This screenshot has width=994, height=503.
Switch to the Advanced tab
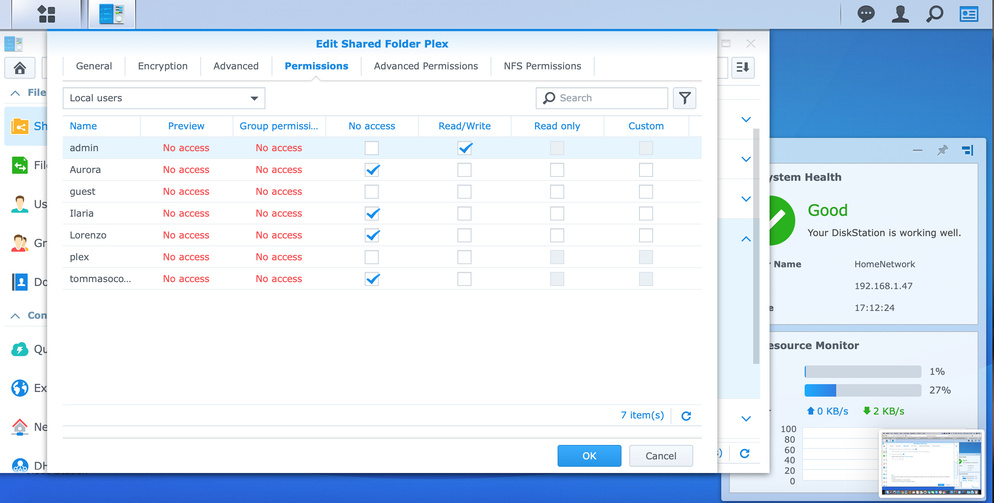point(236,66)
